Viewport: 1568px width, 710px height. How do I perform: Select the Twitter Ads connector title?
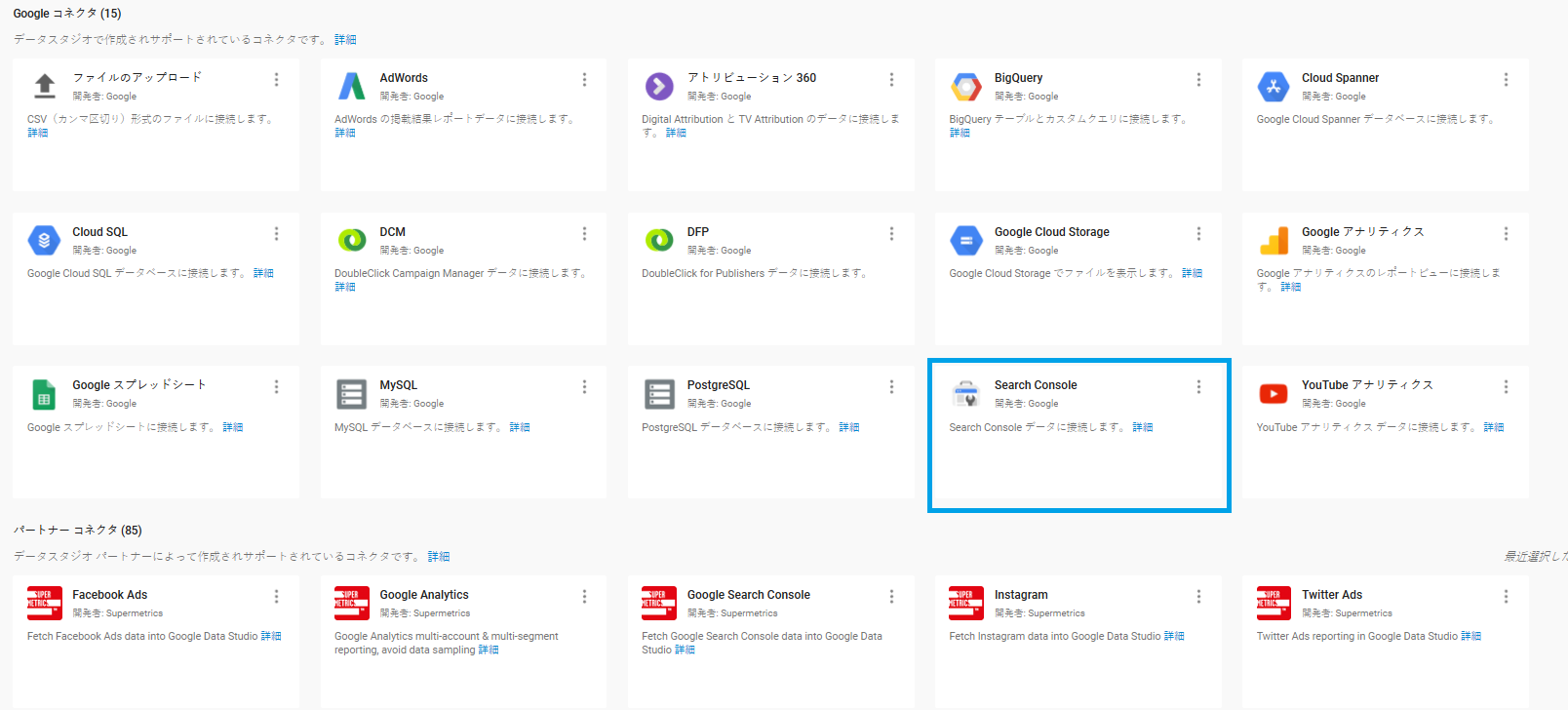tap(1332, 595)
